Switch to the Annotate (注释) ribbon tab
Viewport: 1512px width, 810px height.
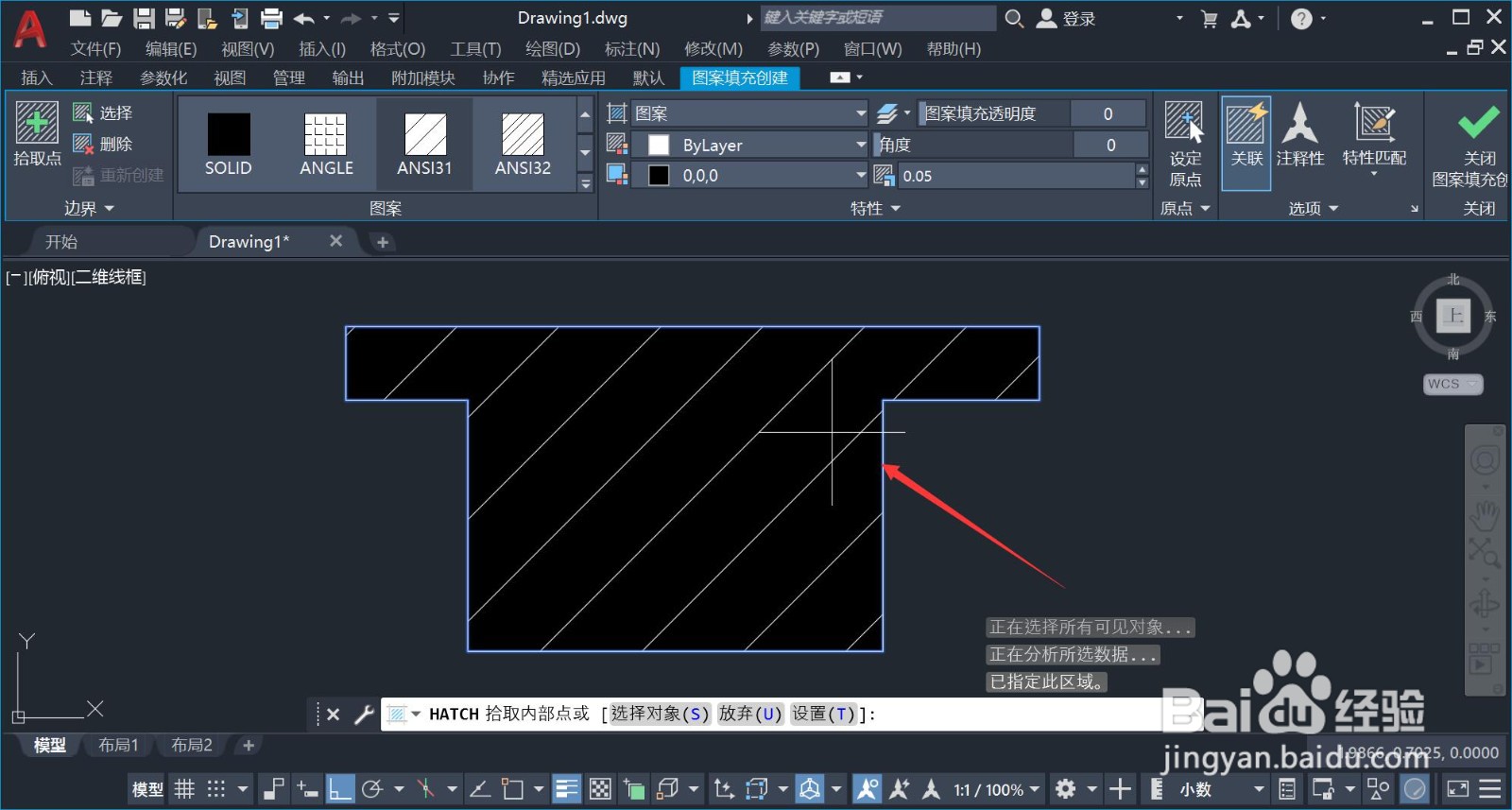pyautogui.click(x=95, y=78)
